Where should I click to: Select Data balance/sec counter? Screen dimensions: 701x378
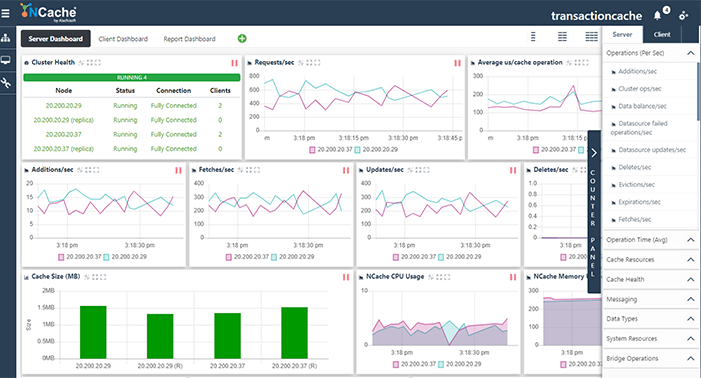pos(642,106)
